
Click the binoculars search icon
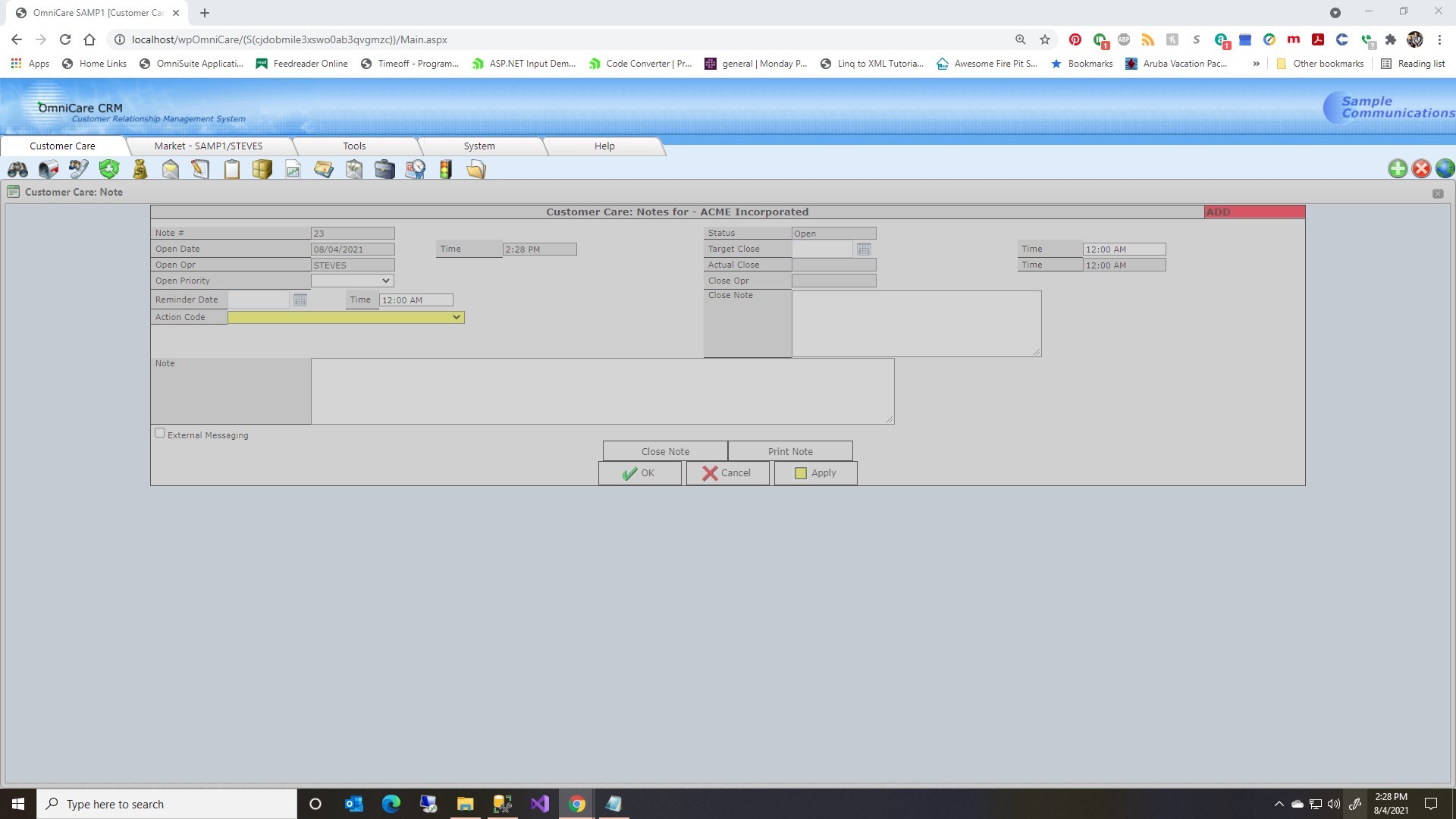point(18,170)
